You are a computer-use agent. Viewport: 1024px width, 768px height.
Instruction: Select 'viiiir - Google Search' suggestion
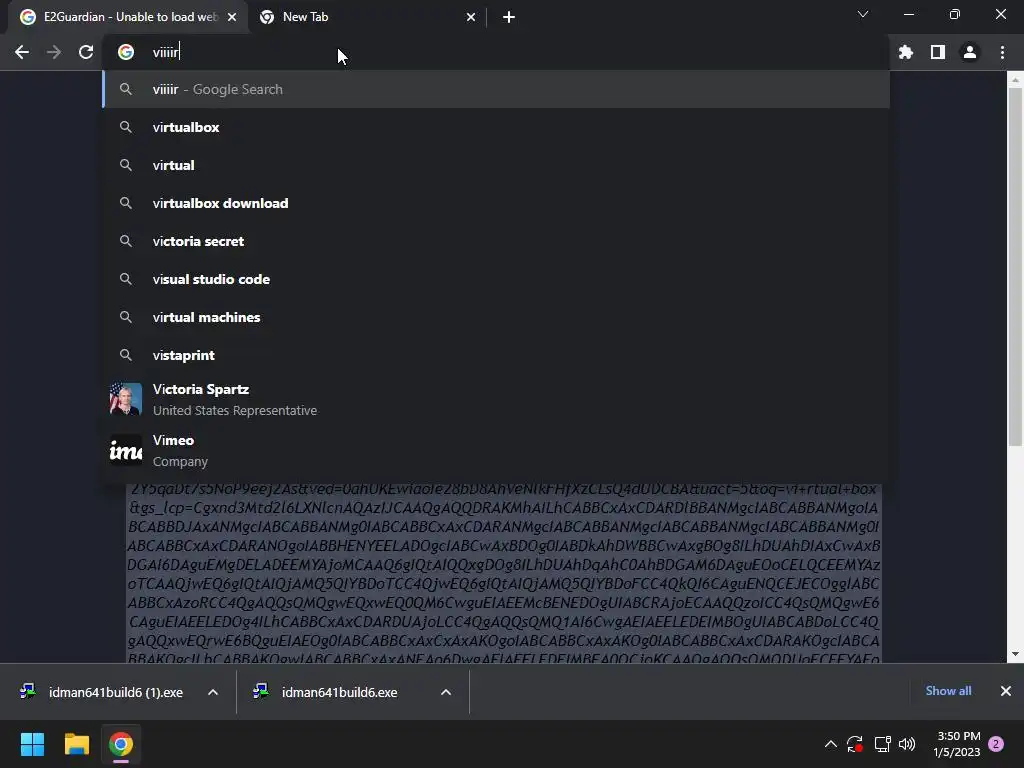(x=496, y=89)
